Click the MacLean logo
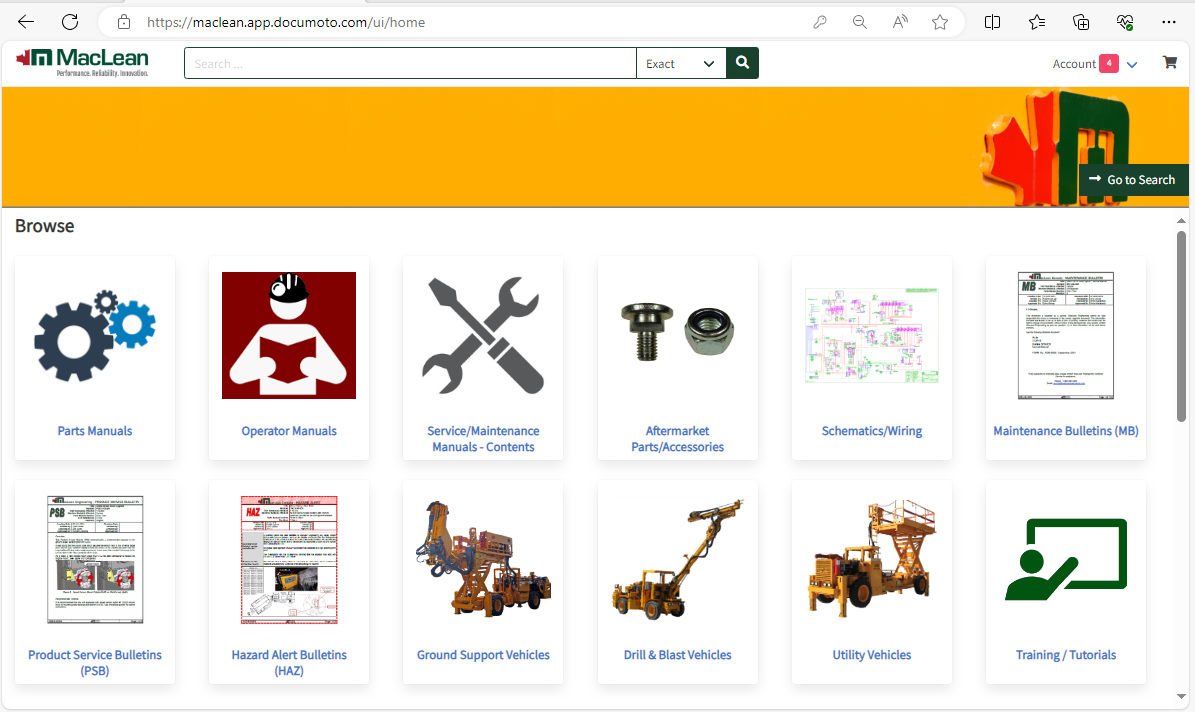Image resolution: width=1195 pixels, height=712 pixels. point(83,62)
